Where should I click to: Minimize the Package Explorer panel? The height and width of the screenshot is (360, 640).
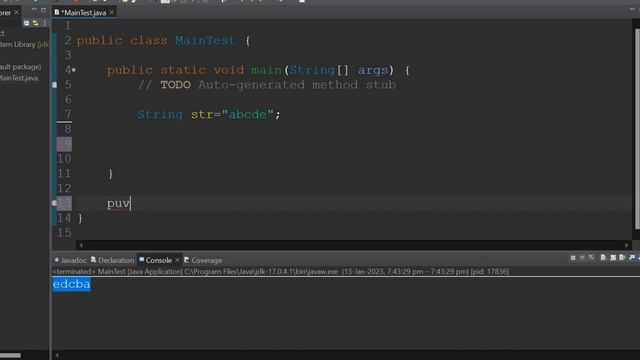point(34,9)
